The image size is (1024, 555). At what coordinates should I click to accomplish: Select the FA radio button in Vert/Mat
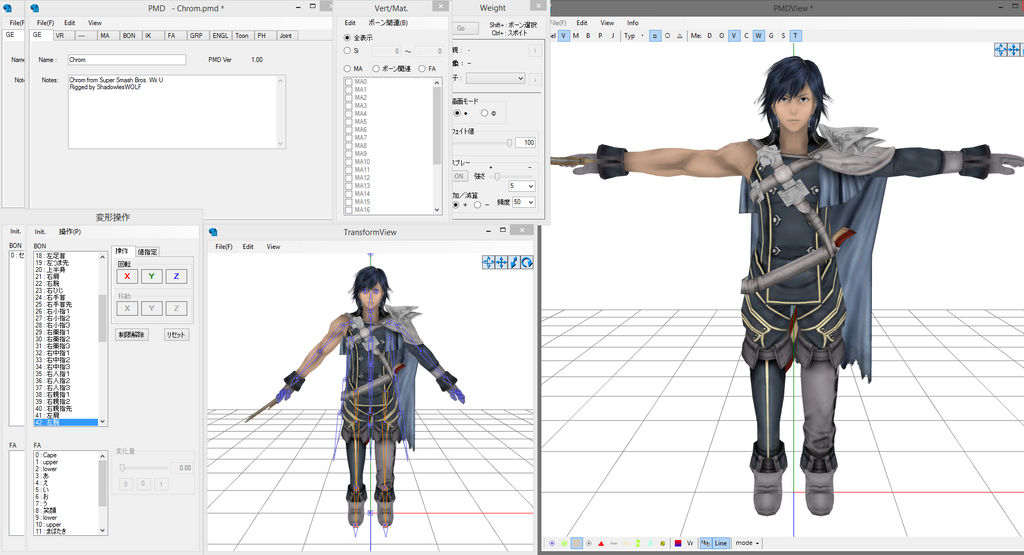point(422,69)
